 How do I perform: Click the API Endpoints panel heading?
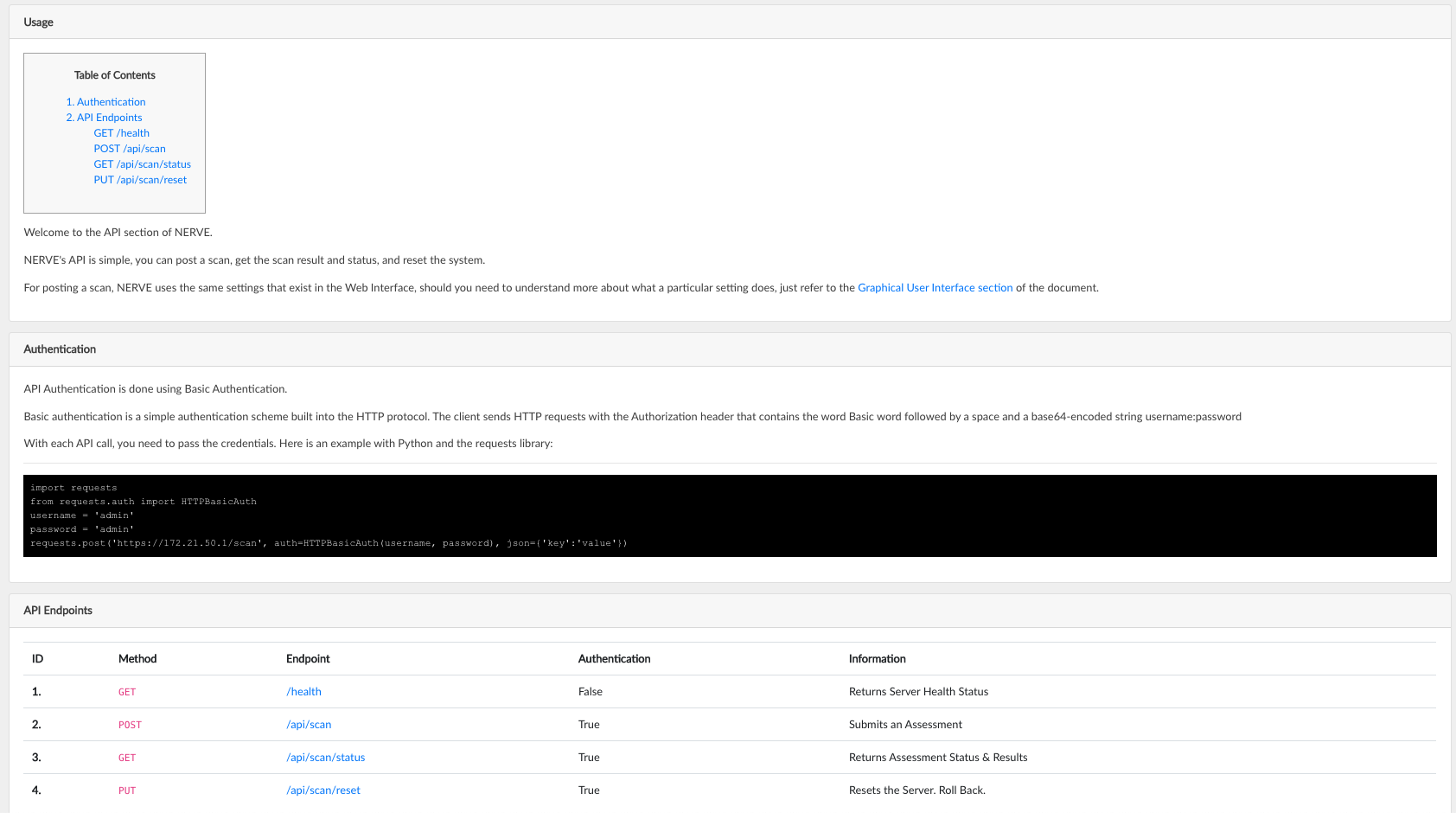pyautogui.click(x=58, y=611)
